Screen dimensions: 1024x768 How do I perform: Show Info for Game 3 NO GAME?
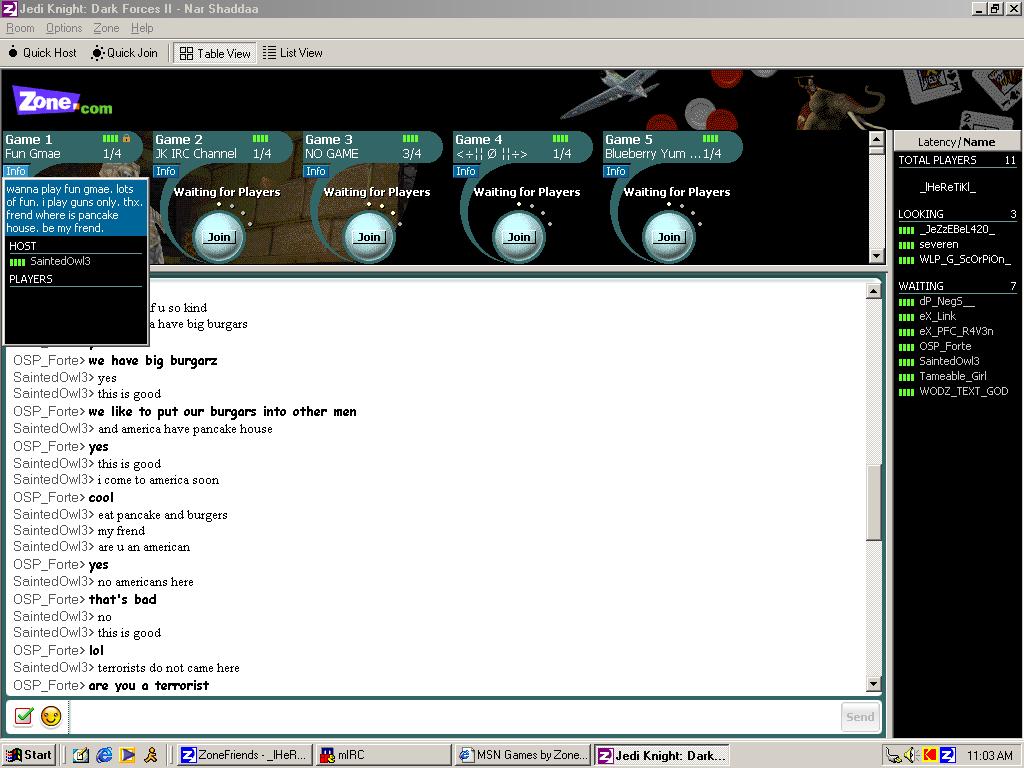tap(315, 171)
